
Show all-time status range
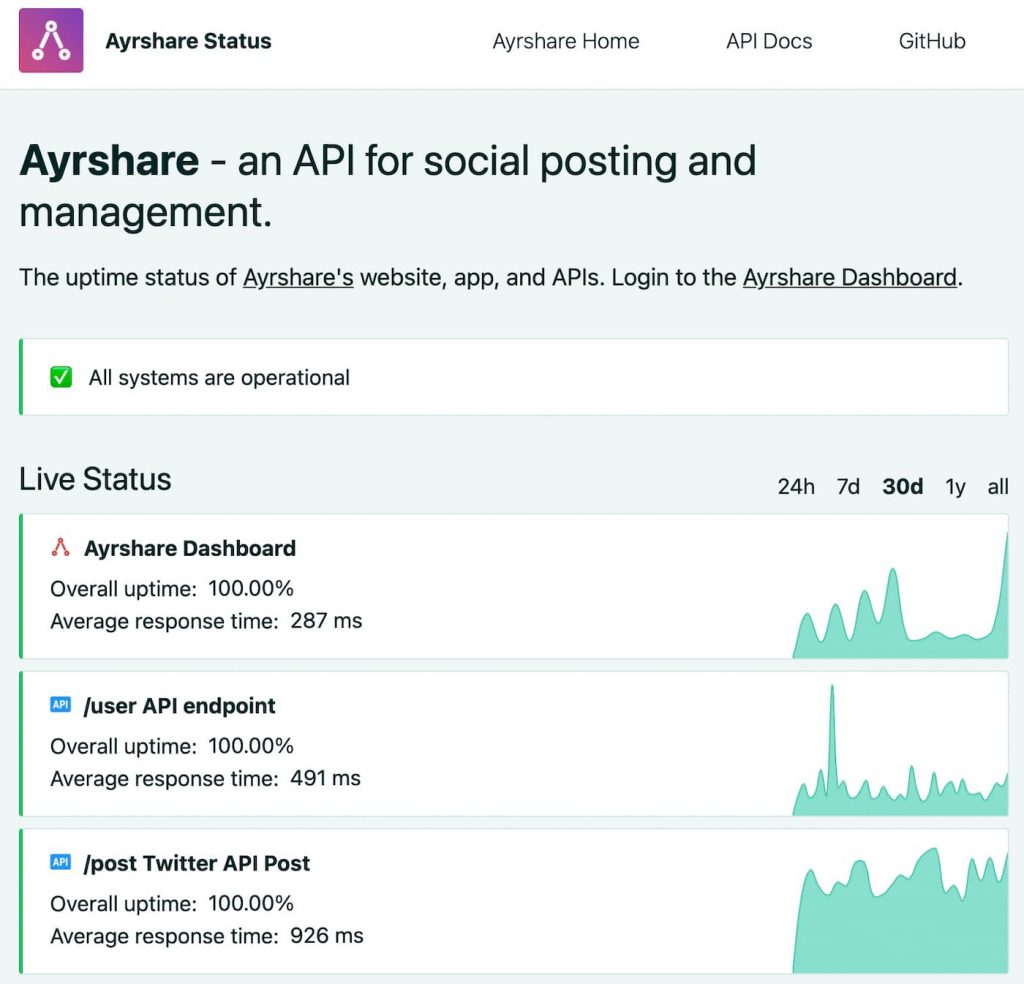pyautogui.click(x=997, y=486)
